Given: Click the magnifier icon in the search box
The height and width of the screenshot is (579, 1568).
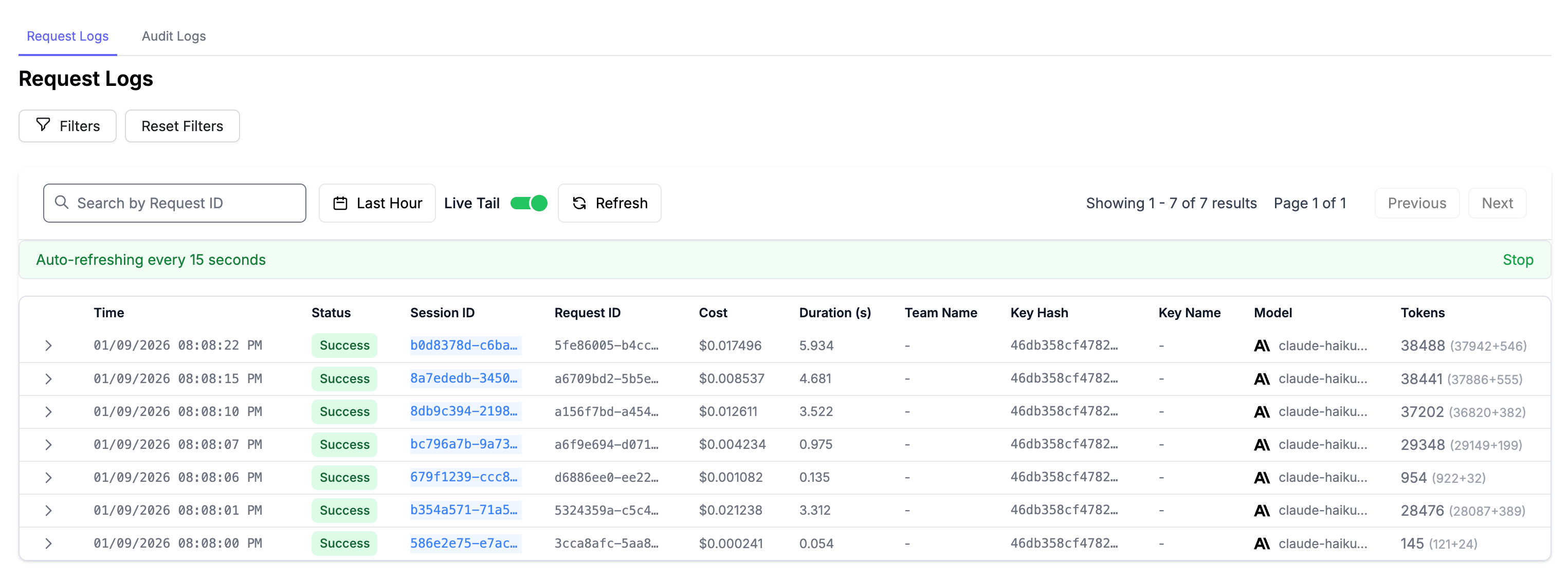Looking at the screenshot, I should point(62,202).
